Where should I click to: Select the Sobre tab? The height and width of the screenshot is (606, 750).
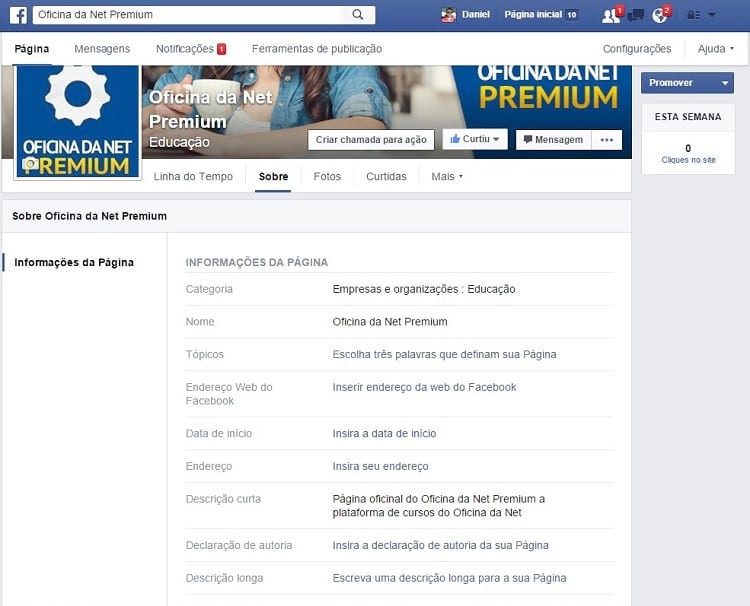click(273, 176)
